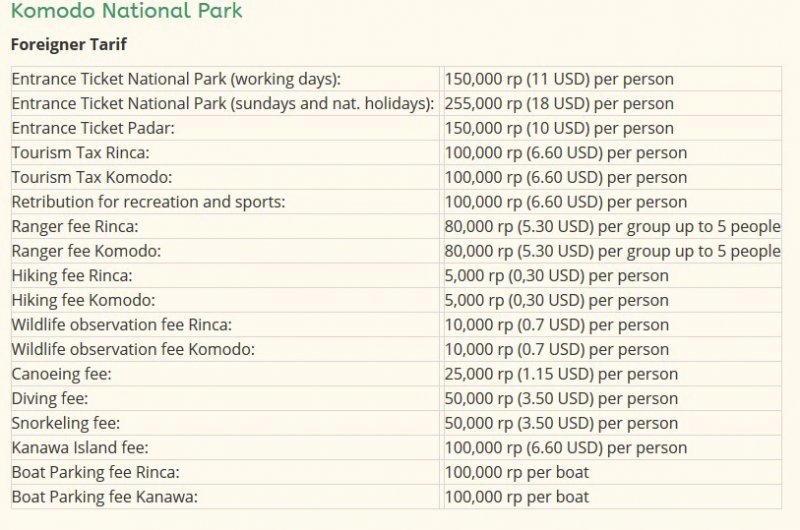Click the 255,000 rp (18 USD) price

click(x=559, y=104)
